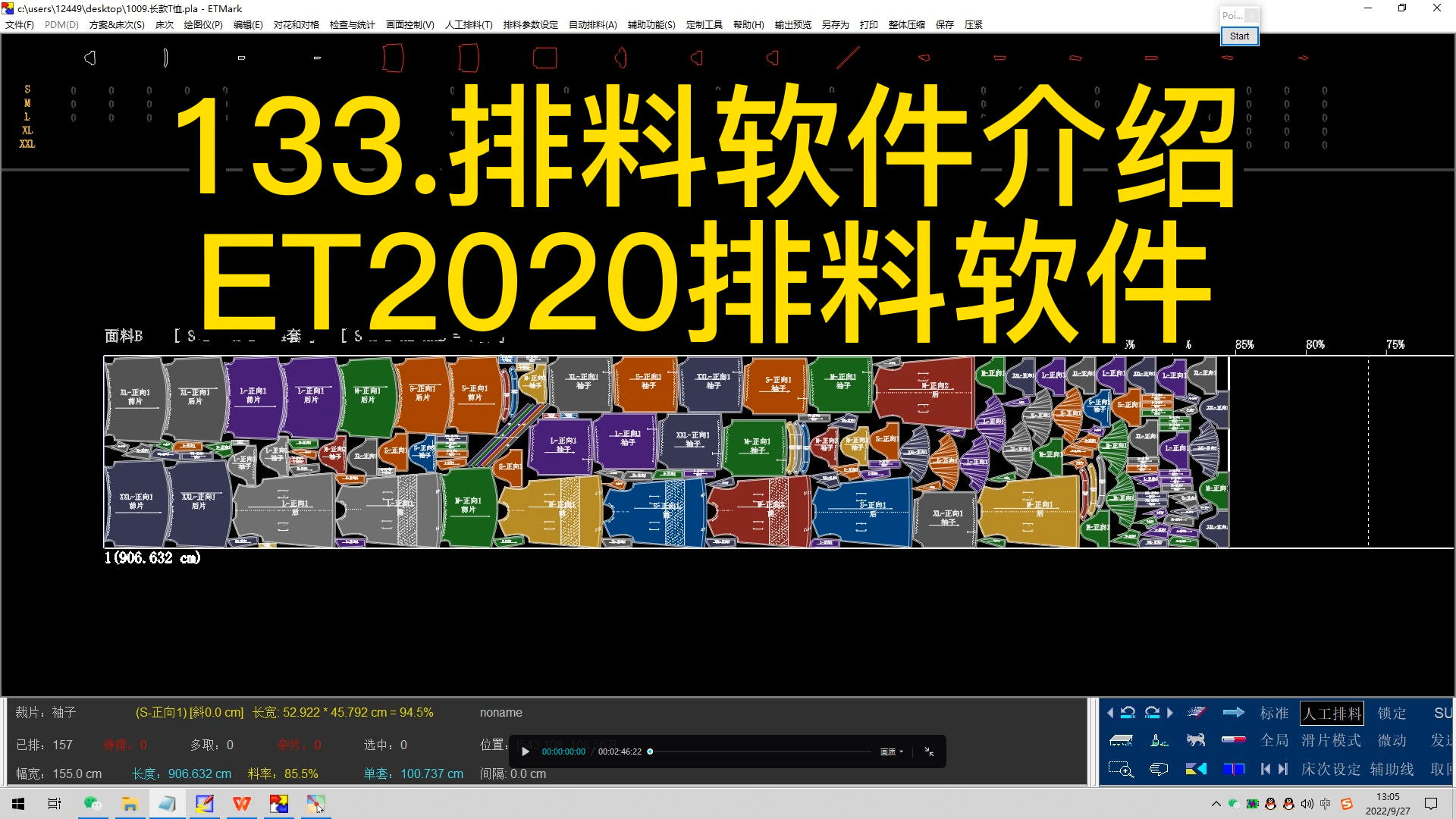Click the 辅助线 button
Screen dimensions: 1456x819
pos(1392,769)
